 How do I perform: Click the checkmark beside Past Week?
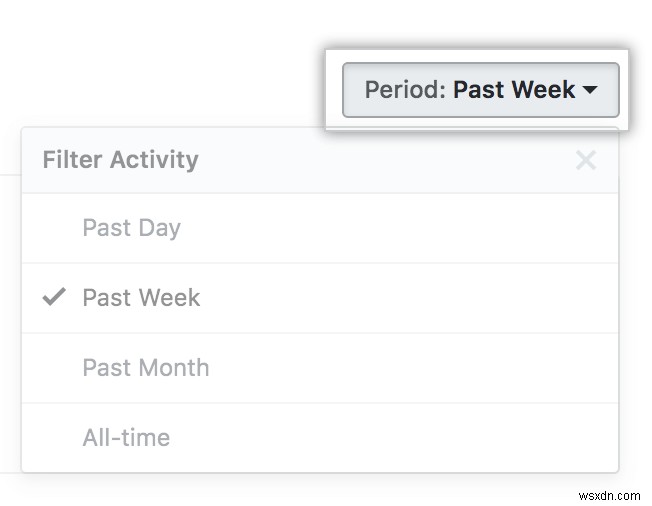click(x=54, y=297)
